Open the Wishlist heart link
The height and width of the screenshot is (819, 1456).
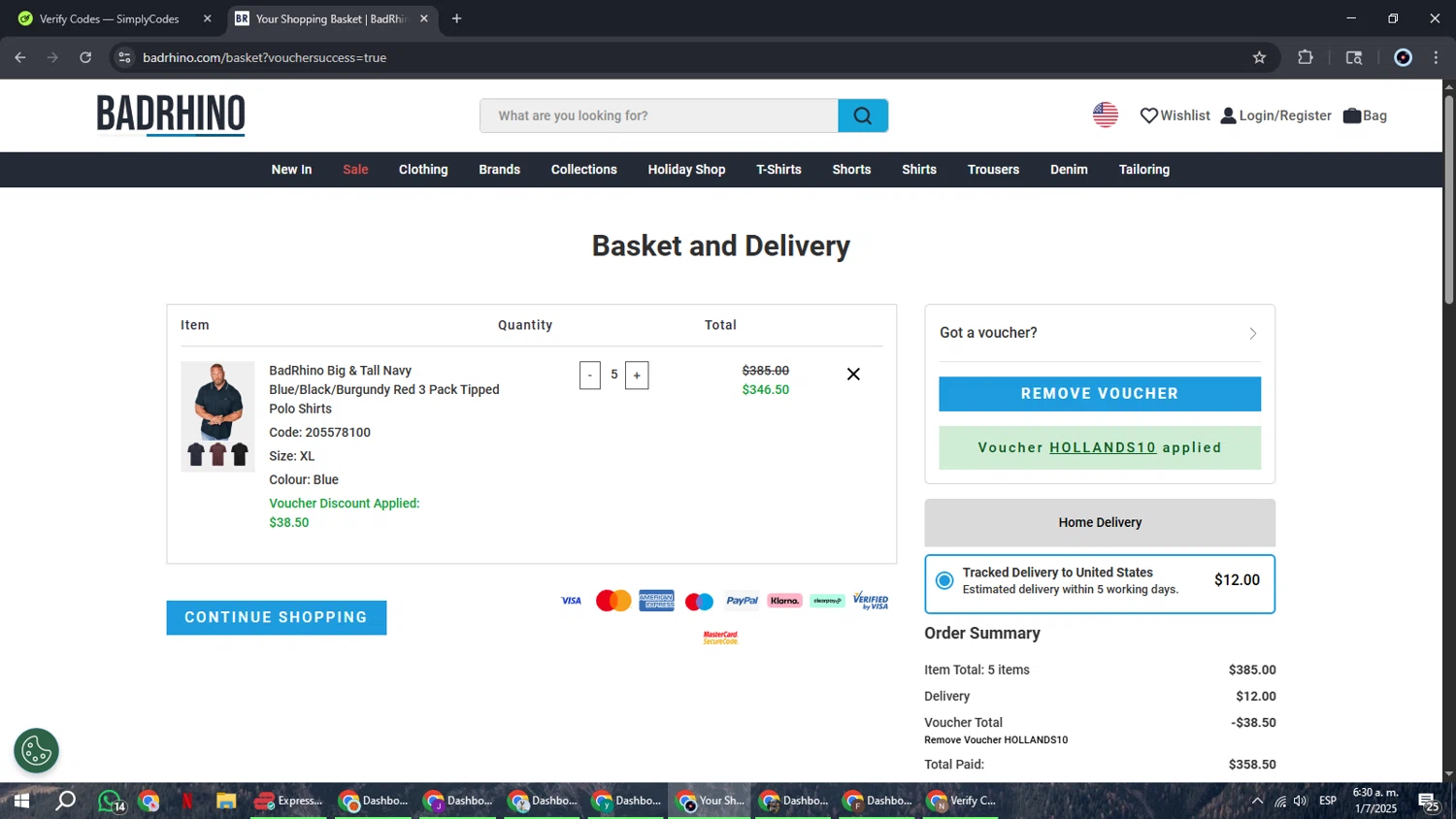(1175, 115)
